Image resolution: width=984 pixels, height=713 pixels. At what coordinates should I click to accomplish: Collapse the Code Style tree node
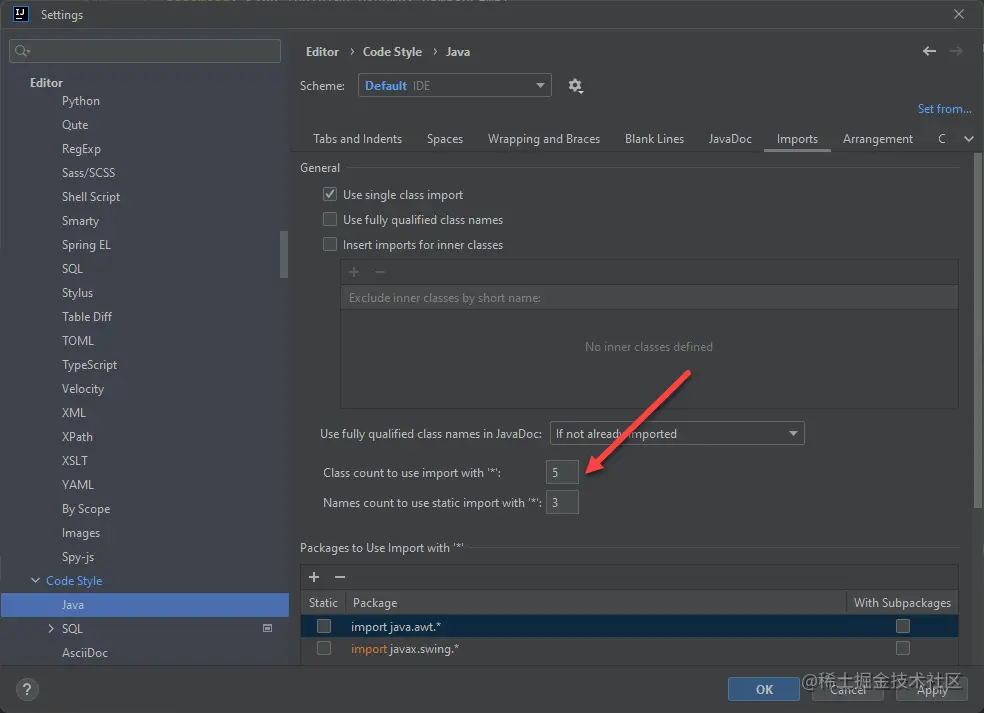click(35, 581)
